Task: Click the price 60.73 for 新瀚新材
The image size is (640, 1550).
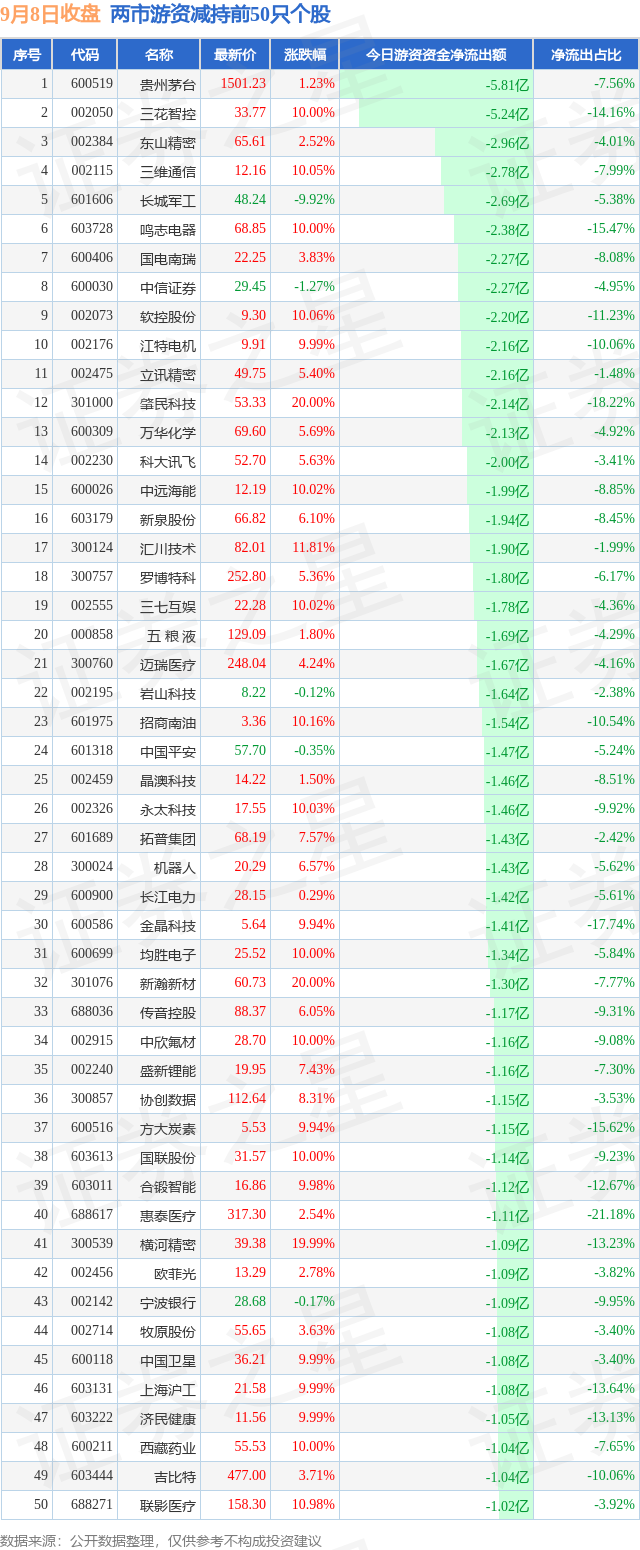Action: click(250, 983)
